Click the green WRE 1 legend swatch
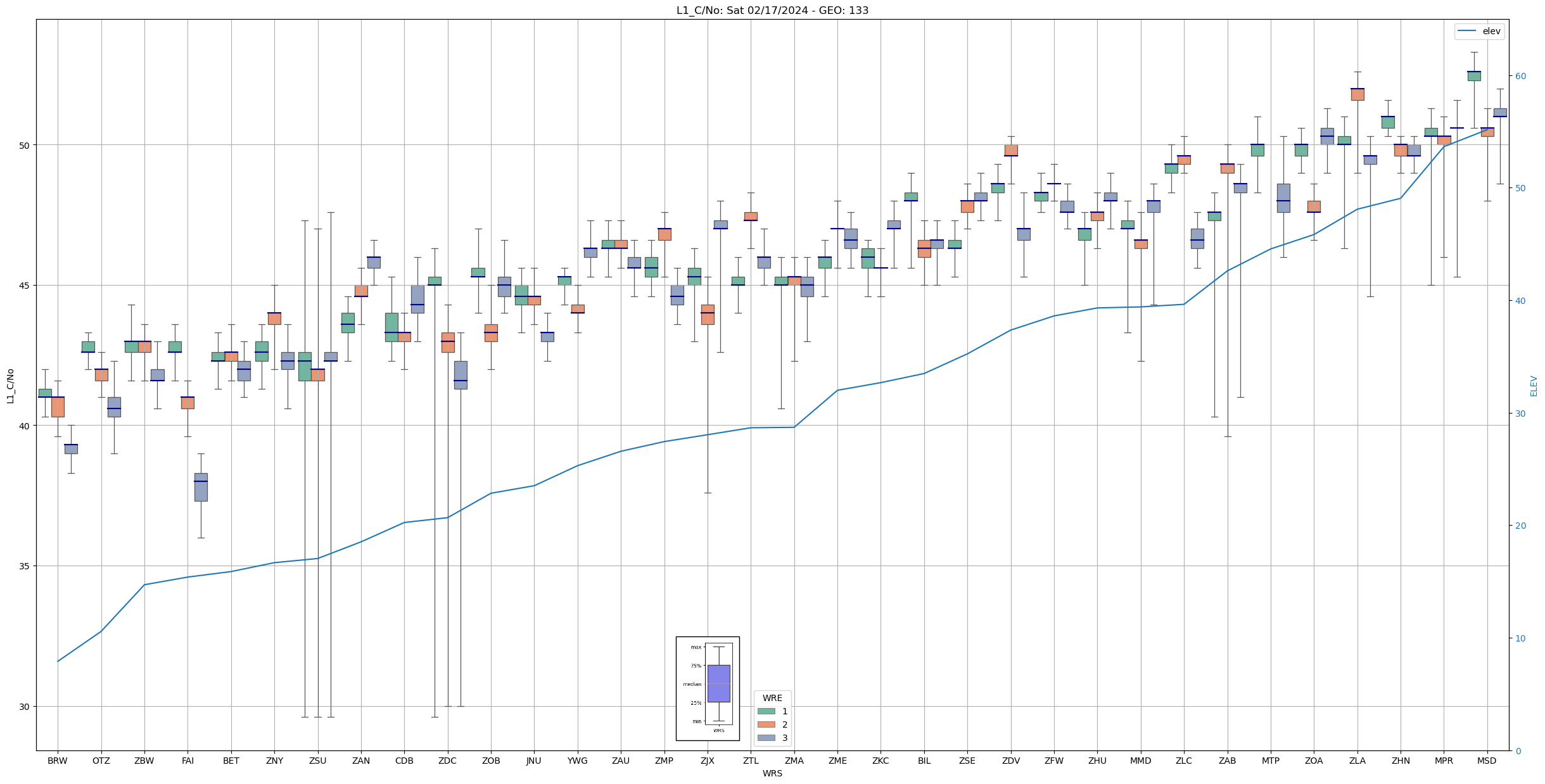The width and height of the screenshot is (1545, 784). (x=766, y=712)
